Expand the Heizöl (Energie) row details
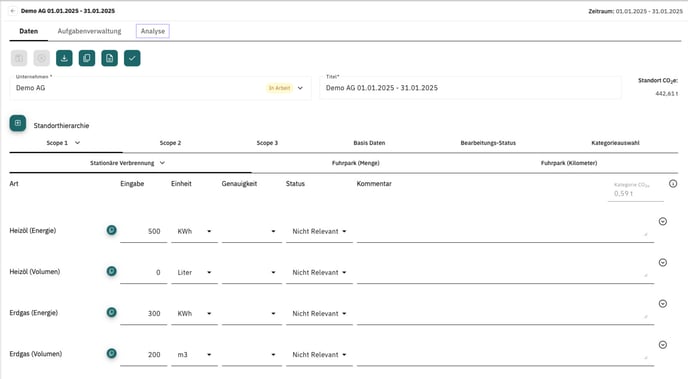The width and height of the screenshot is (688, 379). tap(663, 221)
